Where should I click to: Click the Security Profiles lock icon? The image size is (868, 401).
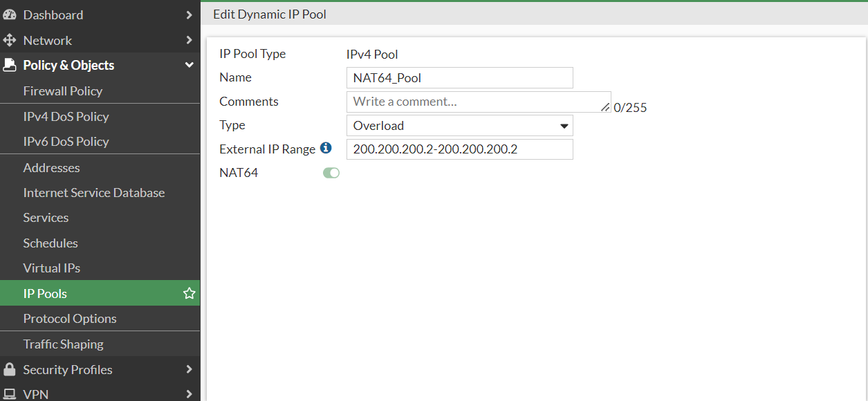[x=10, y=370]
